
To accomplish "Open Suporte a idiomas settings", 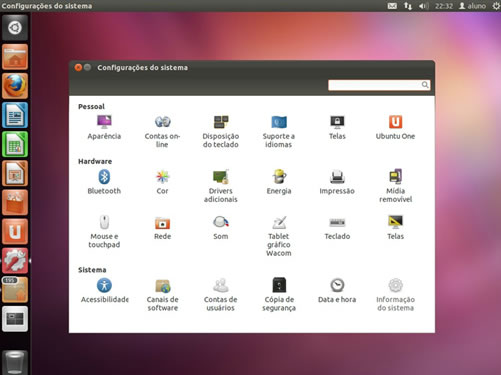I will [x=279, y=131].
